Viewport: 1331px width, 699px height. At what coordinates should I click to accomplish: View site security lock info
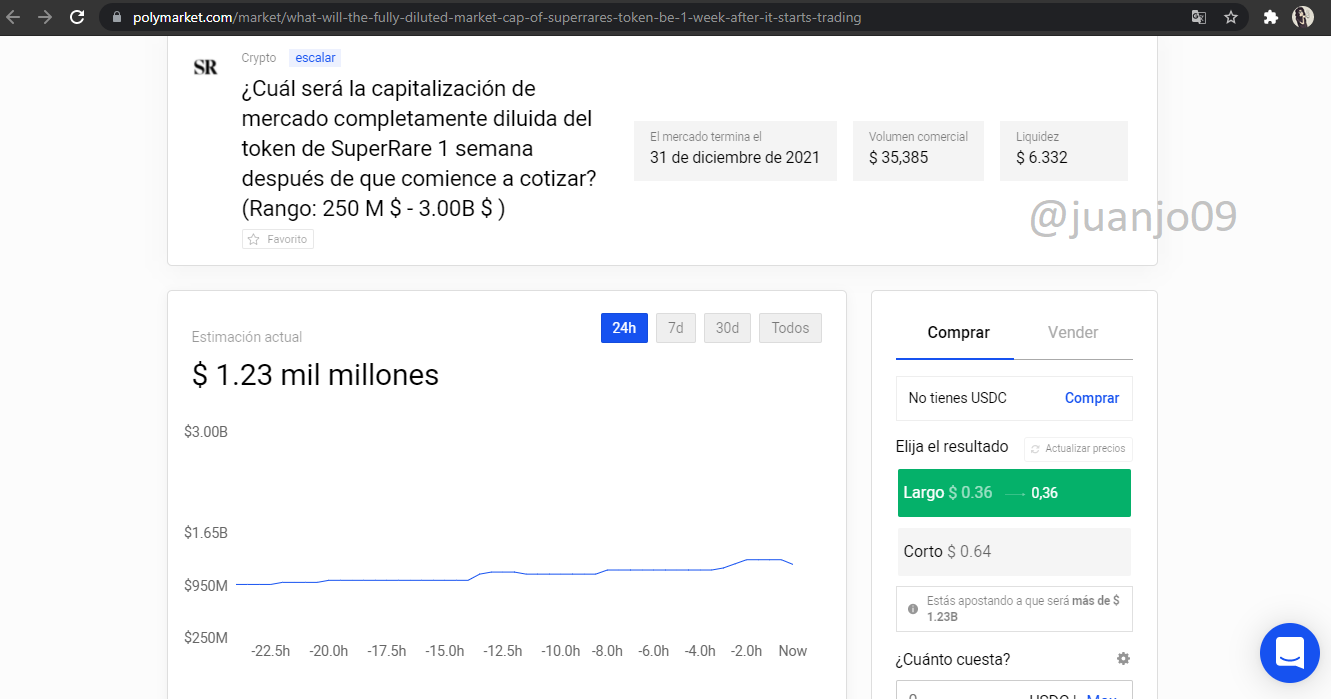pos(118,17)
